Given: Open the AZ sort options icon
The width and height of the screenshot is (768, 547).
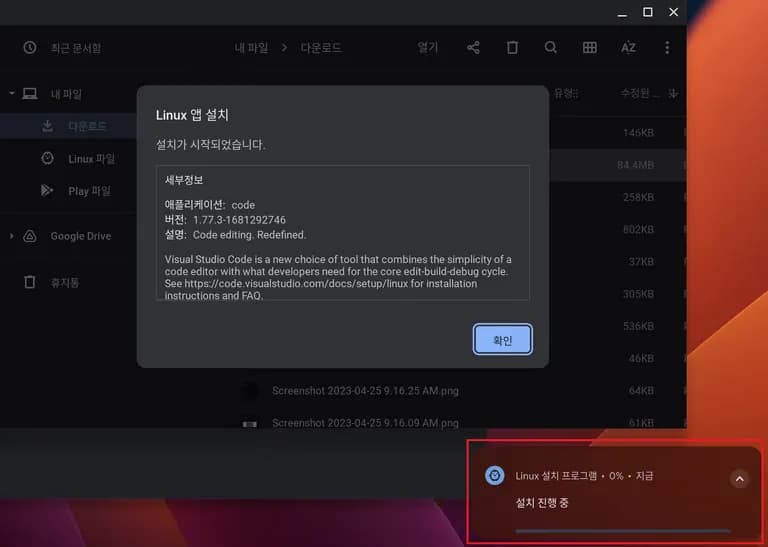Looking at the screenshot, I should 628,48.
